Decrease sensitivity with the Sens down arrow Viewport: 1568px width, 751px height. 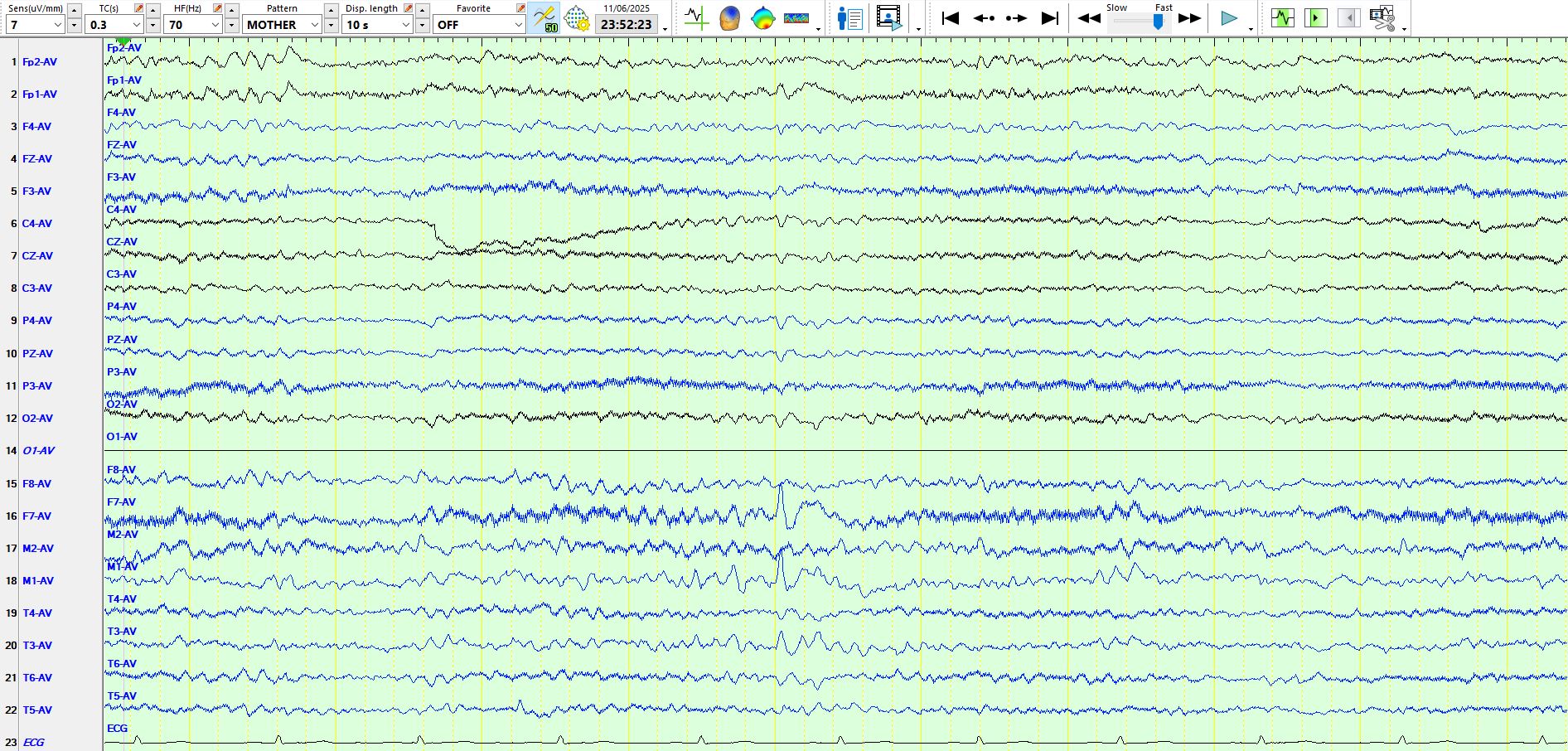[74, 25]
